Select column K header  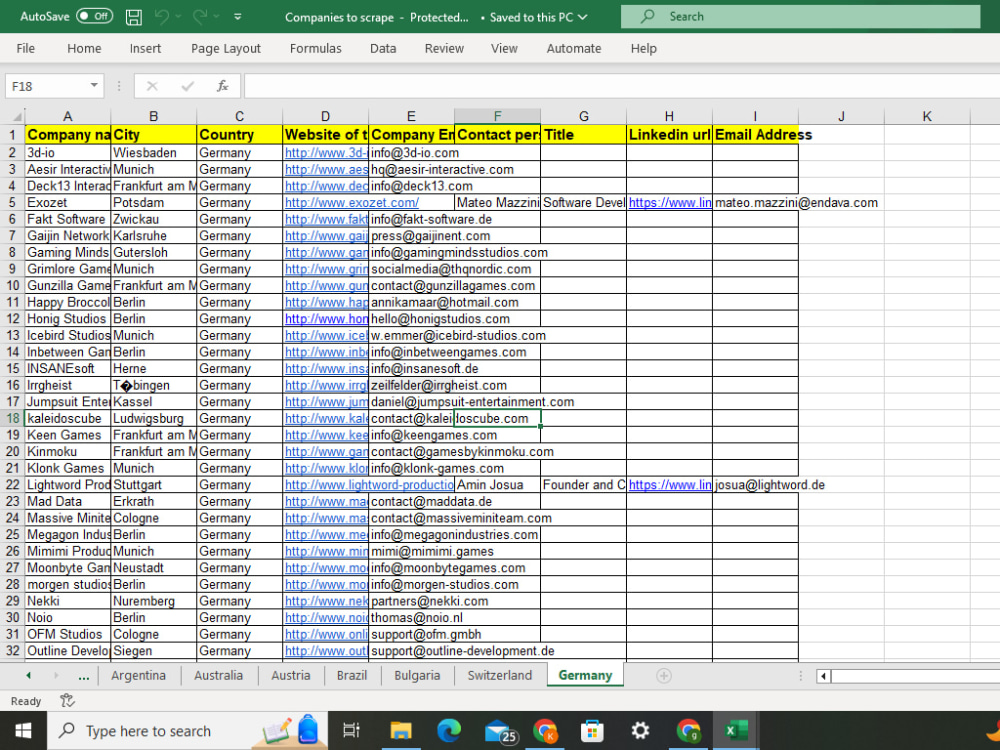click(927, 116)
